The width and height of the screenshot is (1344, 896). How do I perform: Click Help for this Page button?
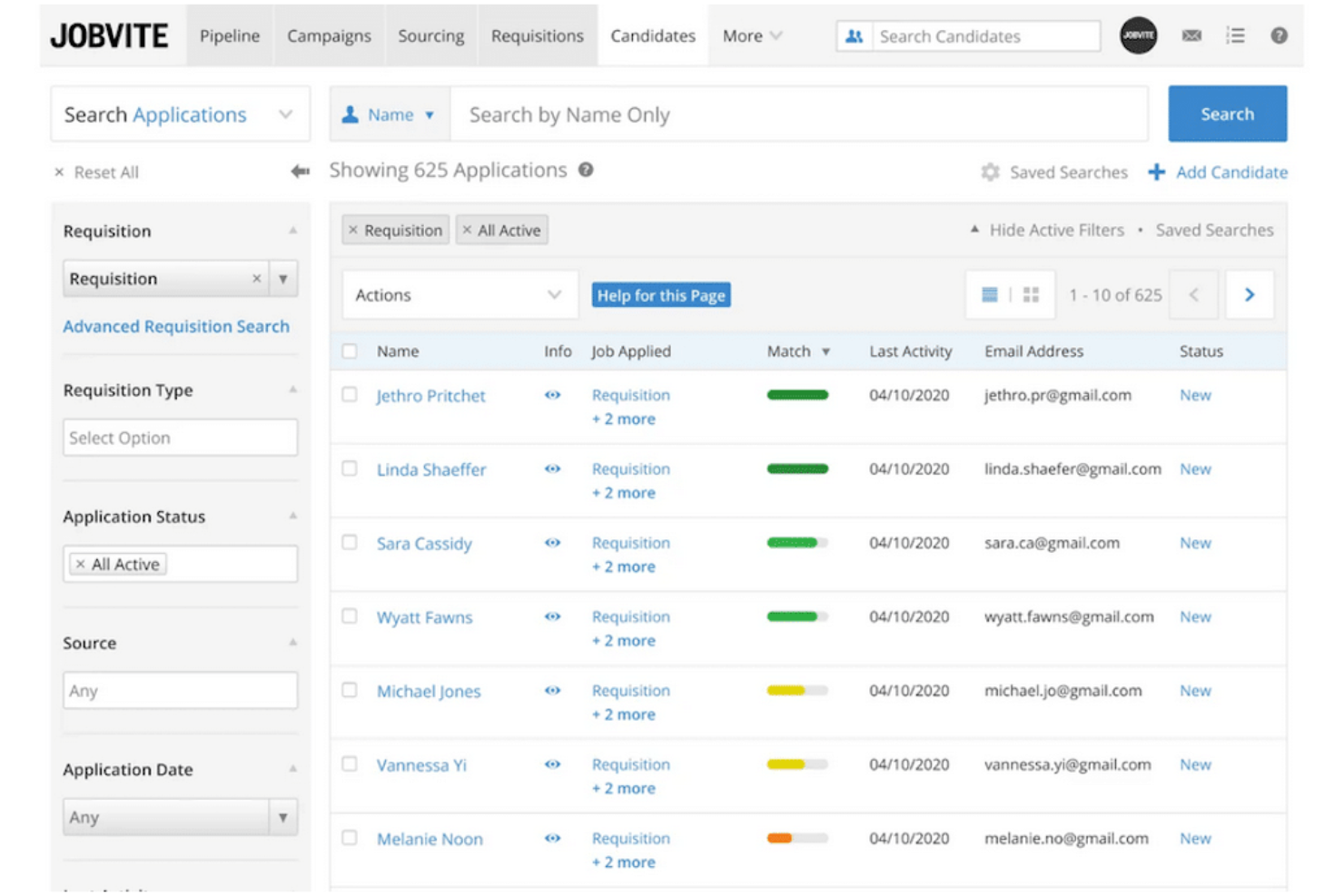pyautogui.click(x=661, y=295)
